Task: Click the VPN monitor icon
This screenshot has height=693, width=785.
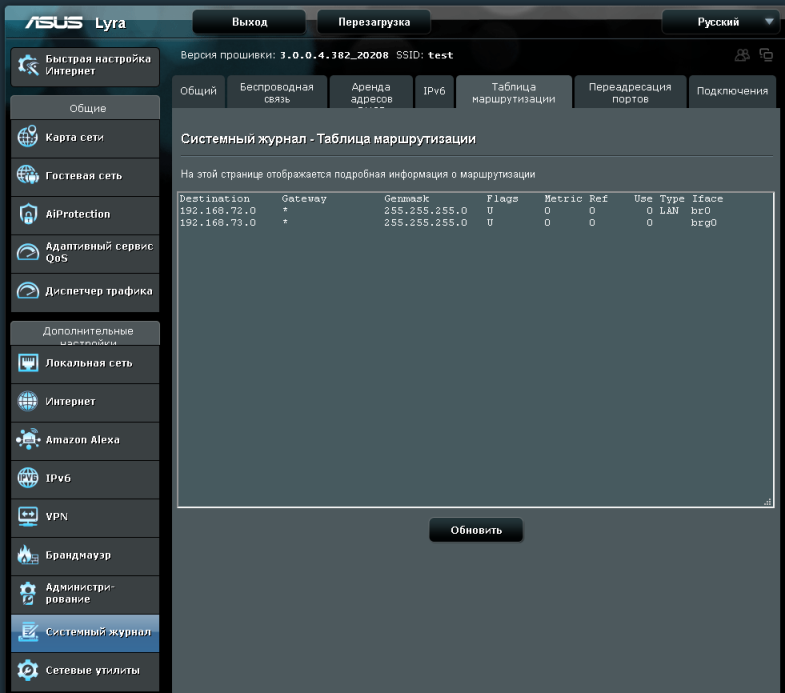Action: (28, 516)
